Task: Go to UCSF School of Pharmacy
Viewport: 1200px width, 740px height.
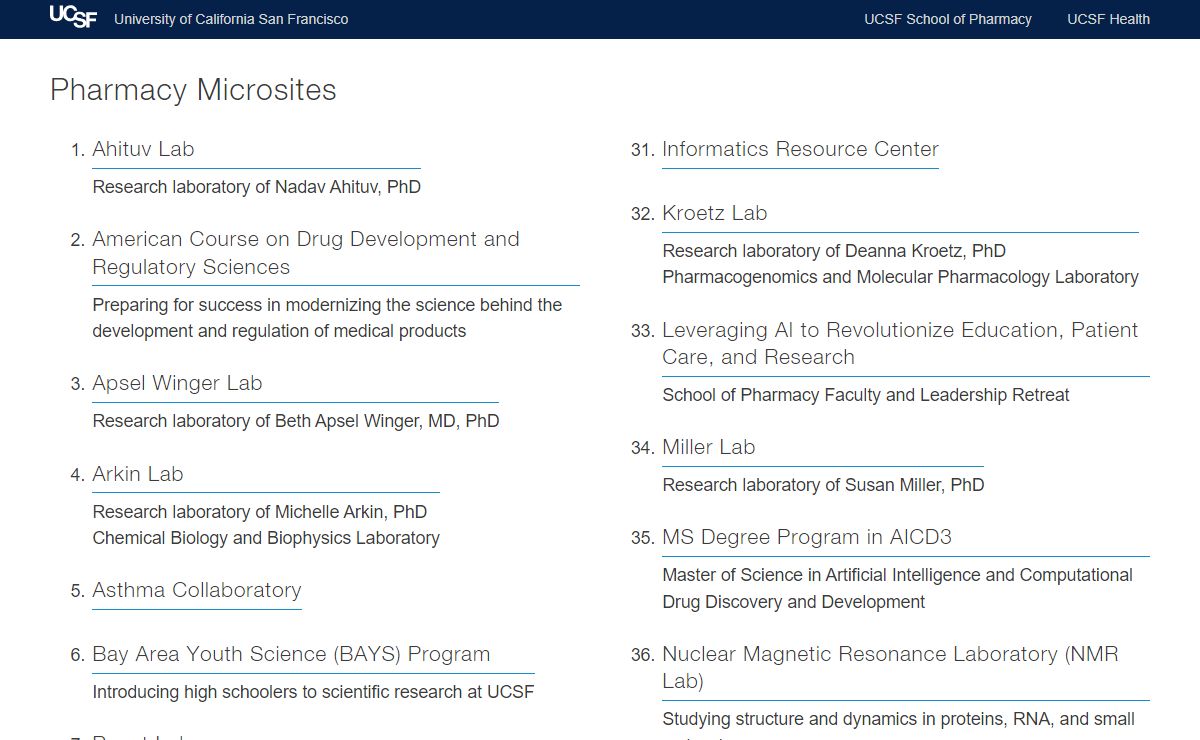Action: 948,19
